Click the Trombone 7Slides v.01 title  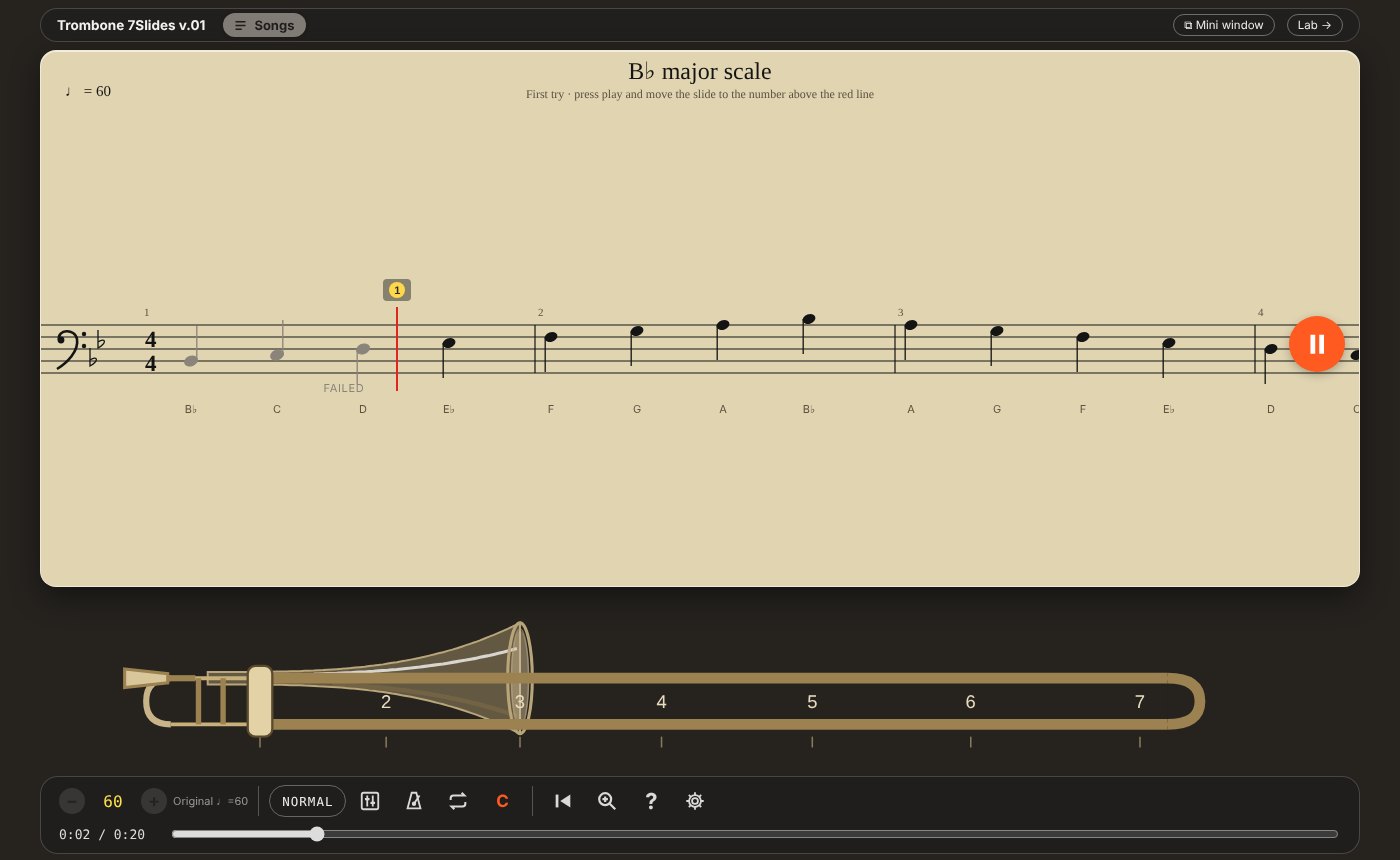[131, 25]
